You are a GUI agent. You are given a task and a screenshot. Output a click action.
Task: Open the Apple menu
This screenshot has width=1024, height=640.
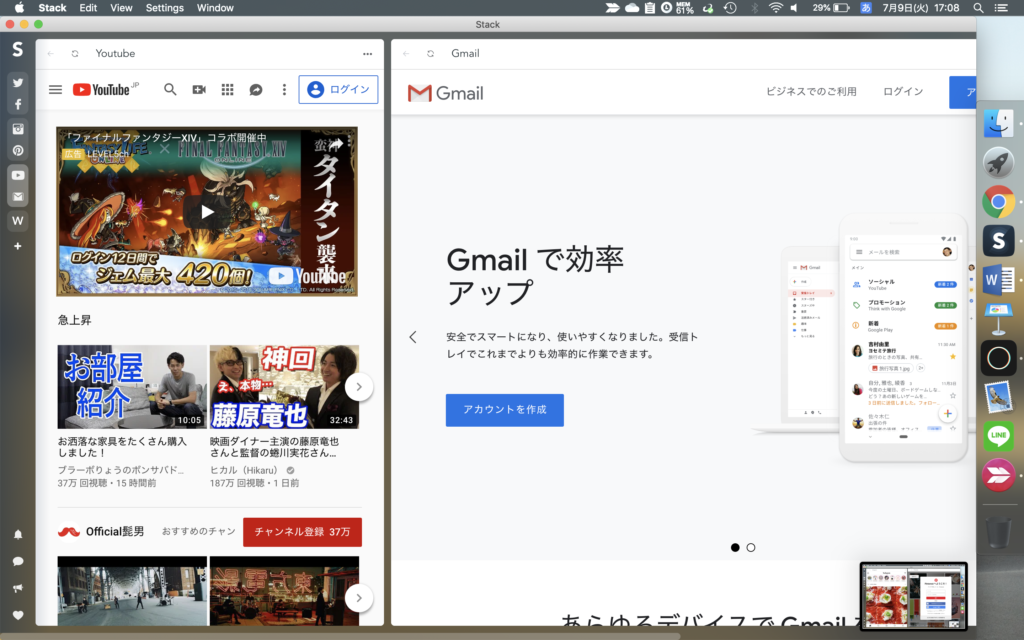coord(19,8)
